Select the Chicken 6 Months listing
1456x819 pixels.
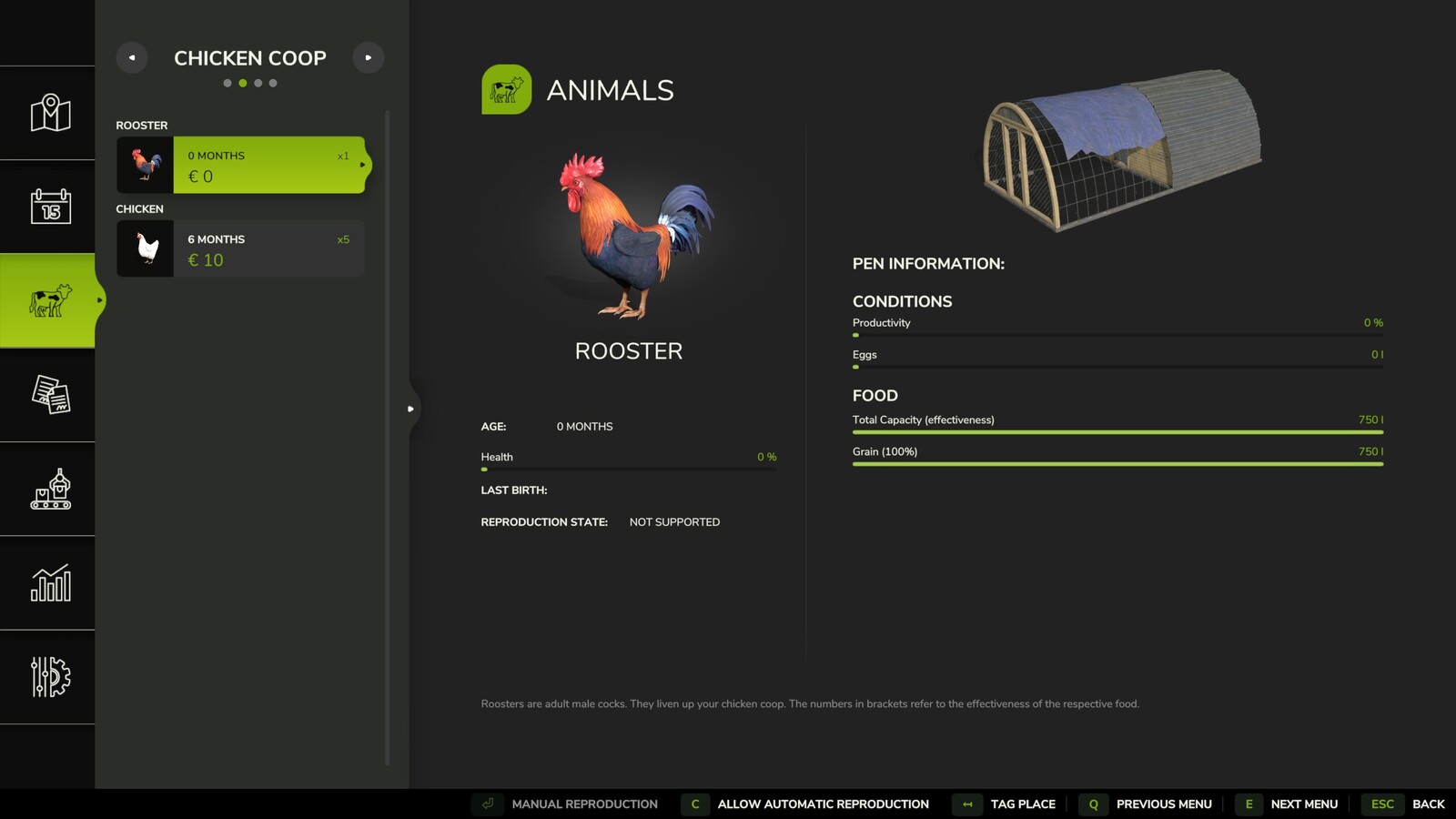coord(240,248)
